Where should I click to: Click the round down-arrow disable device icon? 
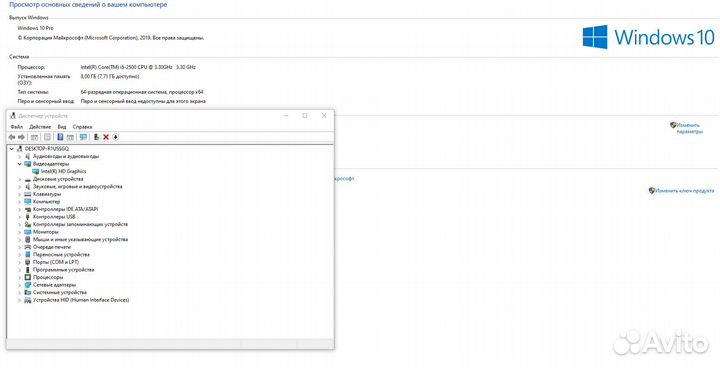(116, 137)
